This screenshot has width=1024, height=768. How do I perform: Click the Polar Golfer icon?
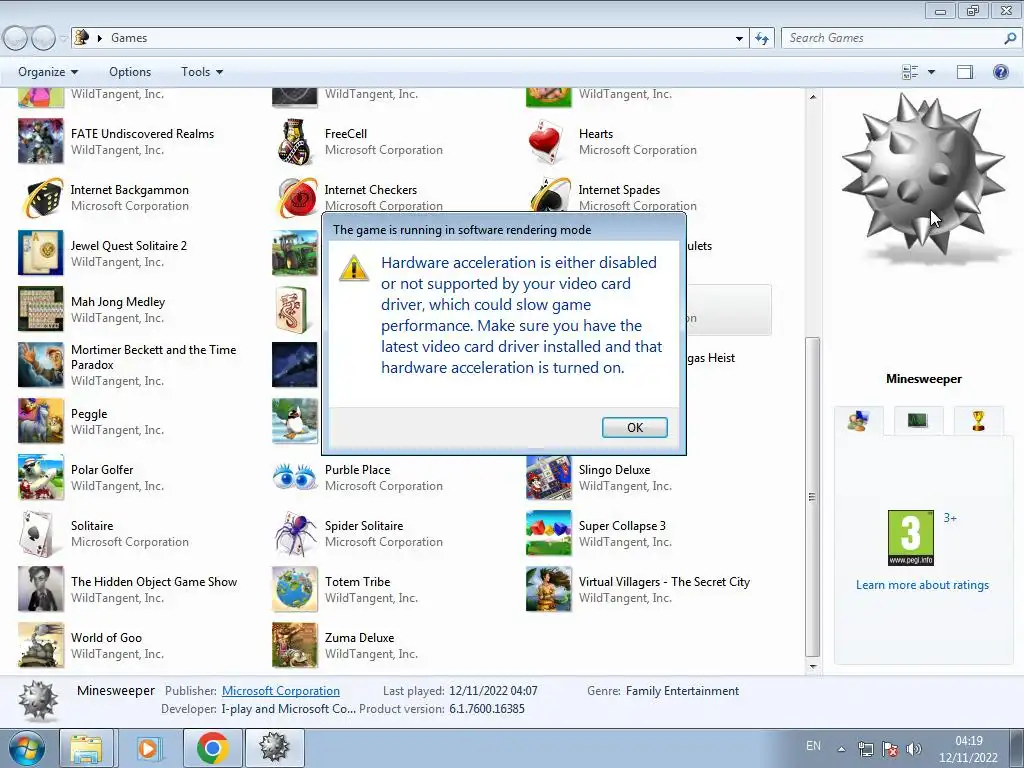click(x=40, y=477)
